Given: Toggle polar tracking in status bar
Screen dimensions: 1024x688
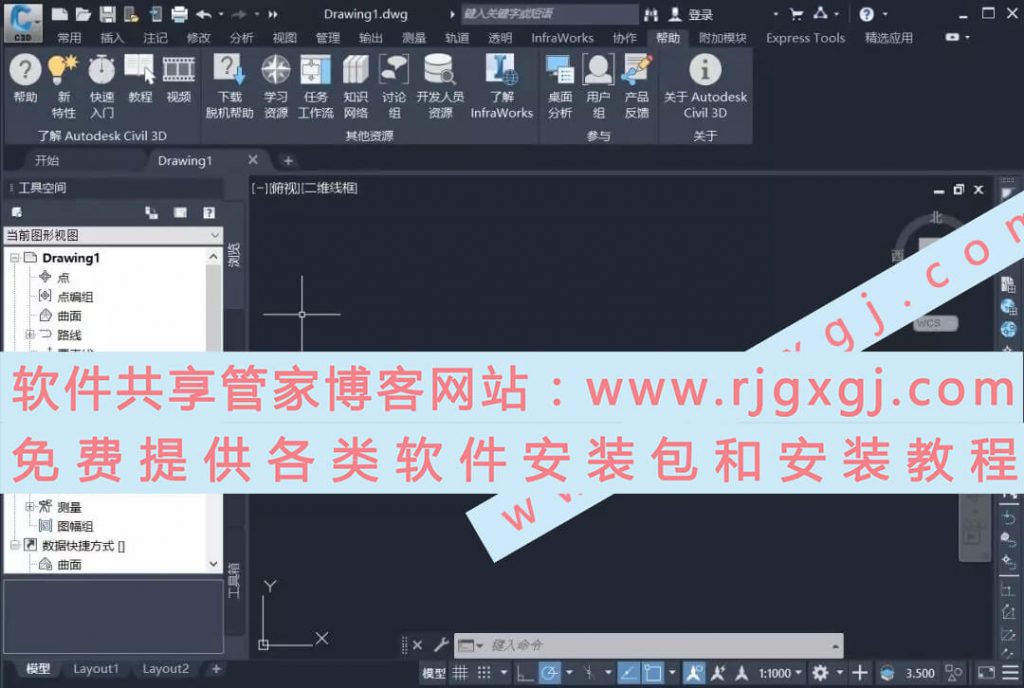Looking at the screenshot, I should (x=550, y=673).
